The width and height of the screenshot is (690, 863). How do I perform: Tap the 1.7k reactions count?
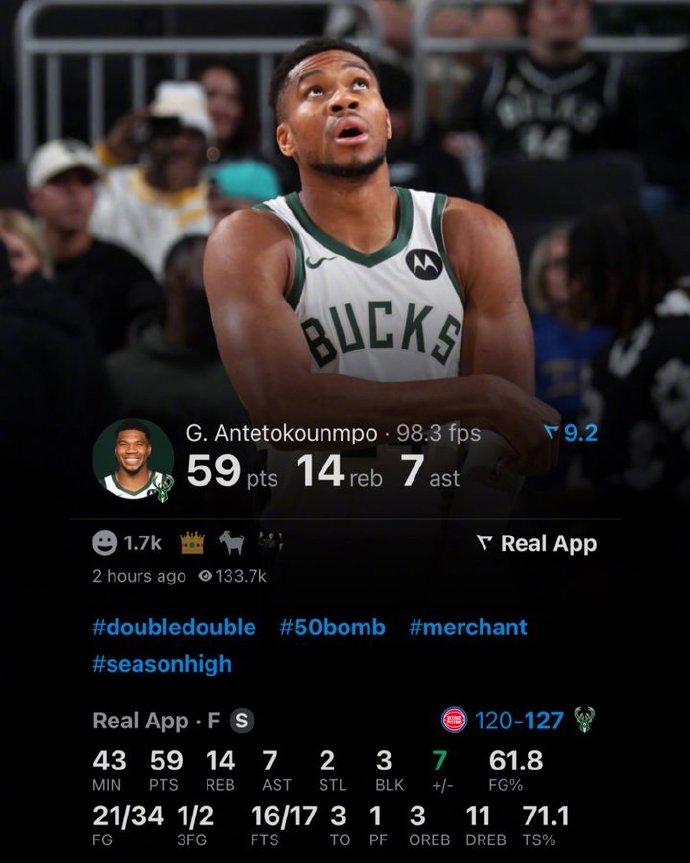[x=143, y=543]
